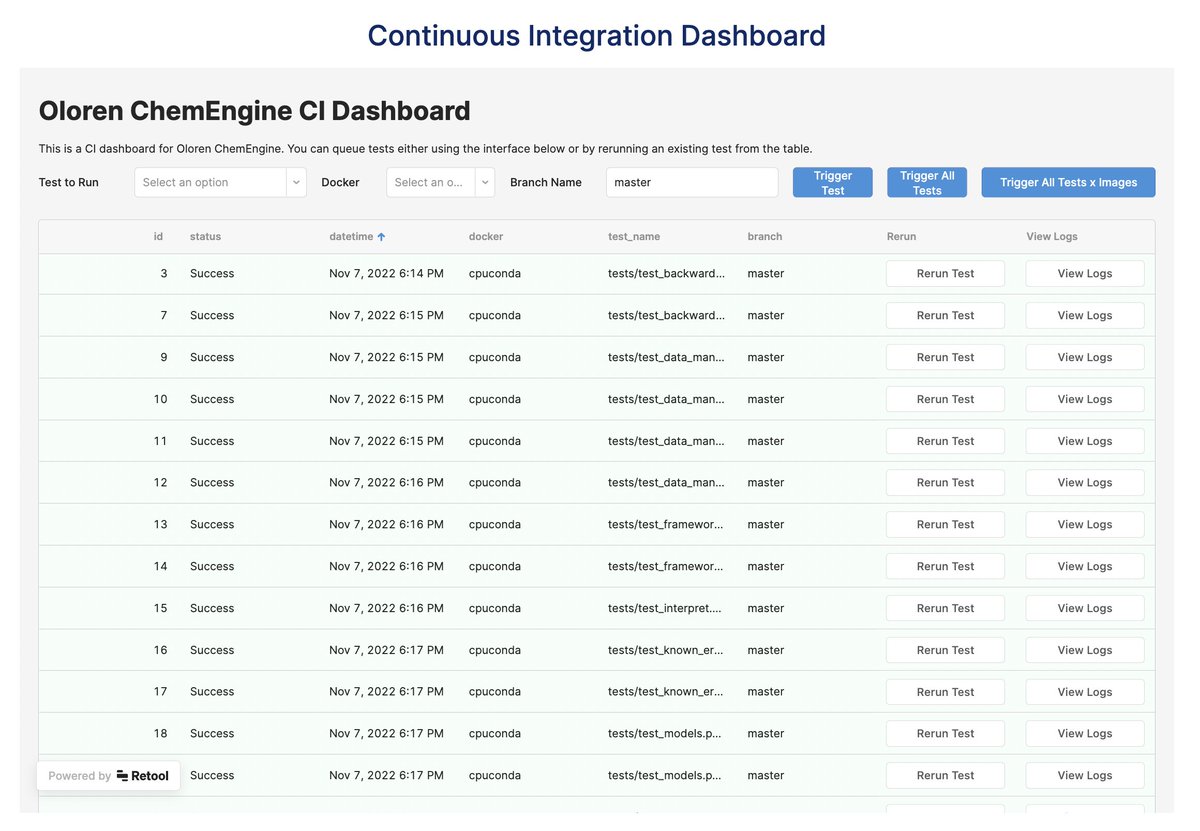This screenshot has width=1200, height=831.
Task: Click the test_name cell in row 16
Action: coord(666,651)
